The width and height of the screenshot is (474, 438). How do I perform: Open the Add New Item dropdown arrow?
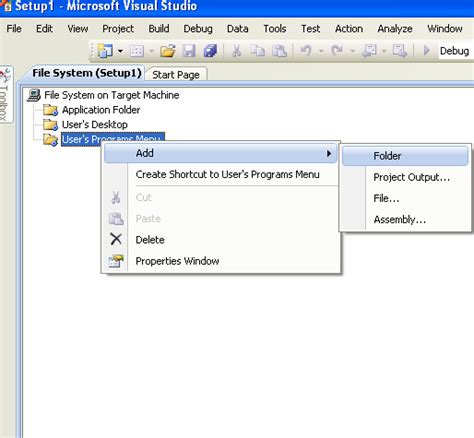tap(151, 51)
